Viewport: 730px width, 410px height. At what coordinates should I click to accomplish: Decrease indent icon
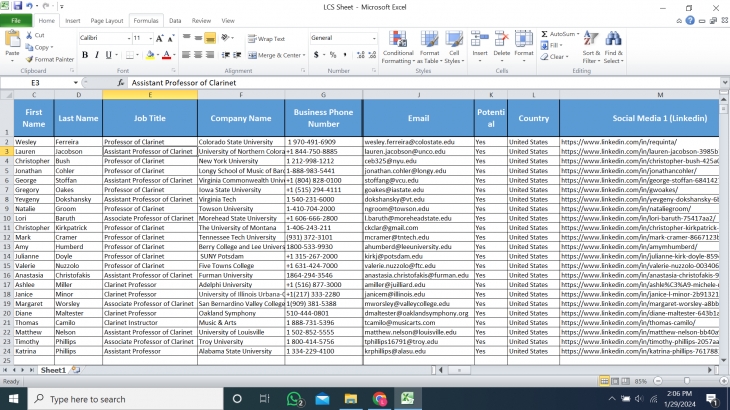[226, 55]
